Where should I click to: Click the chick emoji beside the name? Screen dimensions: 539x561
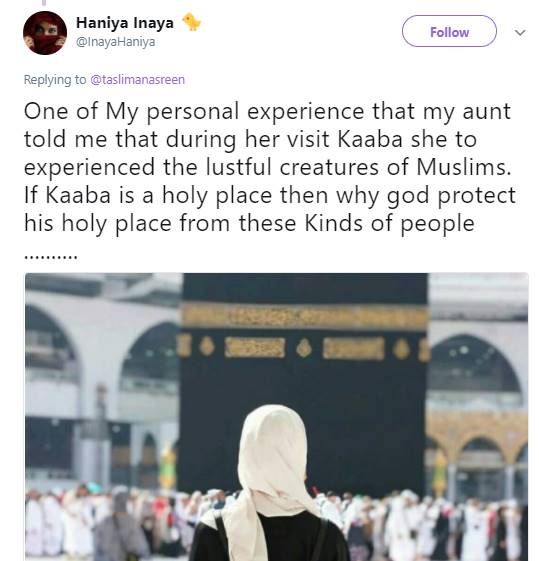click(x=192, y=22)
